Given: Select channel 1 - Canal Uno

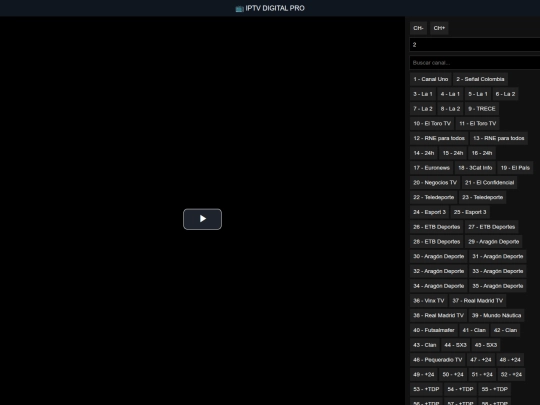Looking at the screenshot, I should point(430,79).
